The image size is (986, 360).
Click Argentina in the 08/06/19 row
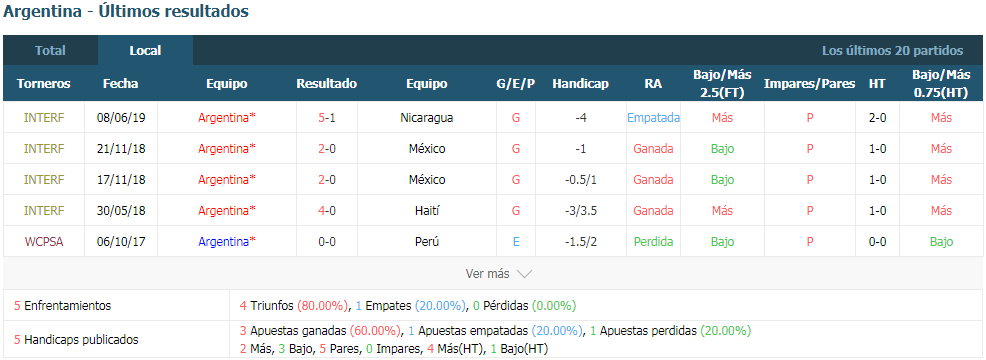[x=226, y=118]
